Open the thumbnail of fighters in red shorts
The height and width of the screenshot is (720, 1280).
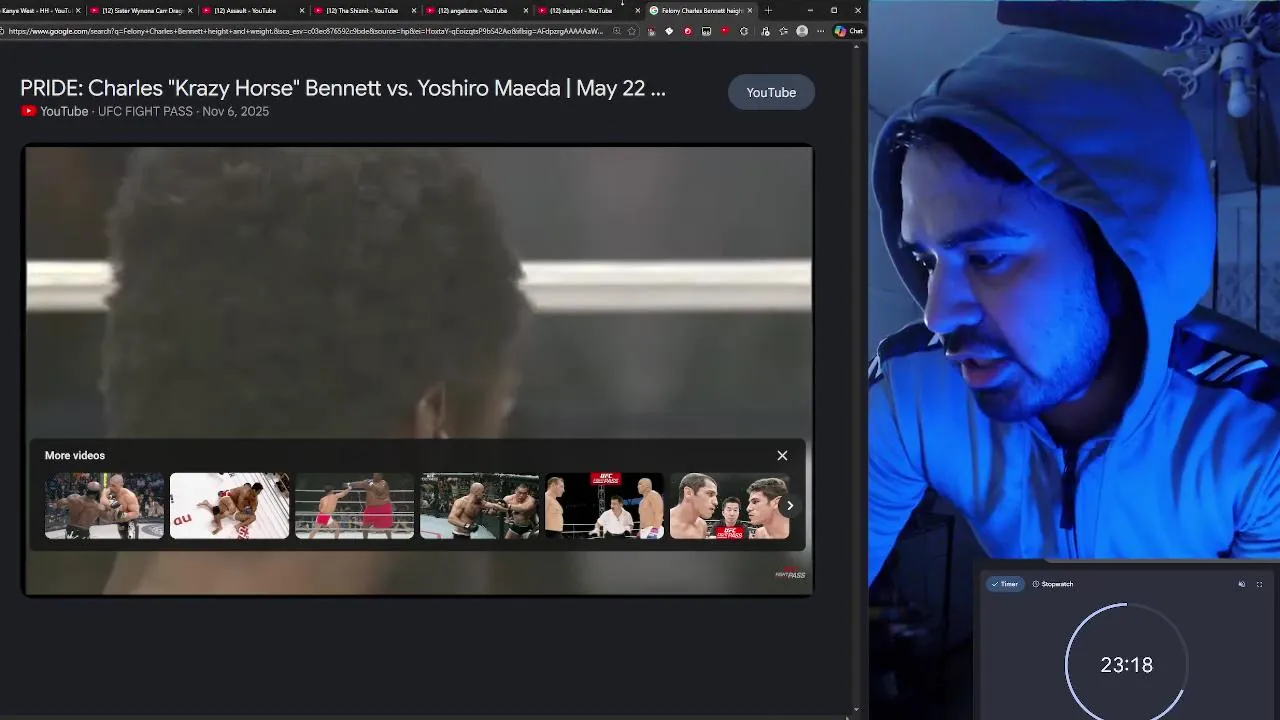[354, 506]
